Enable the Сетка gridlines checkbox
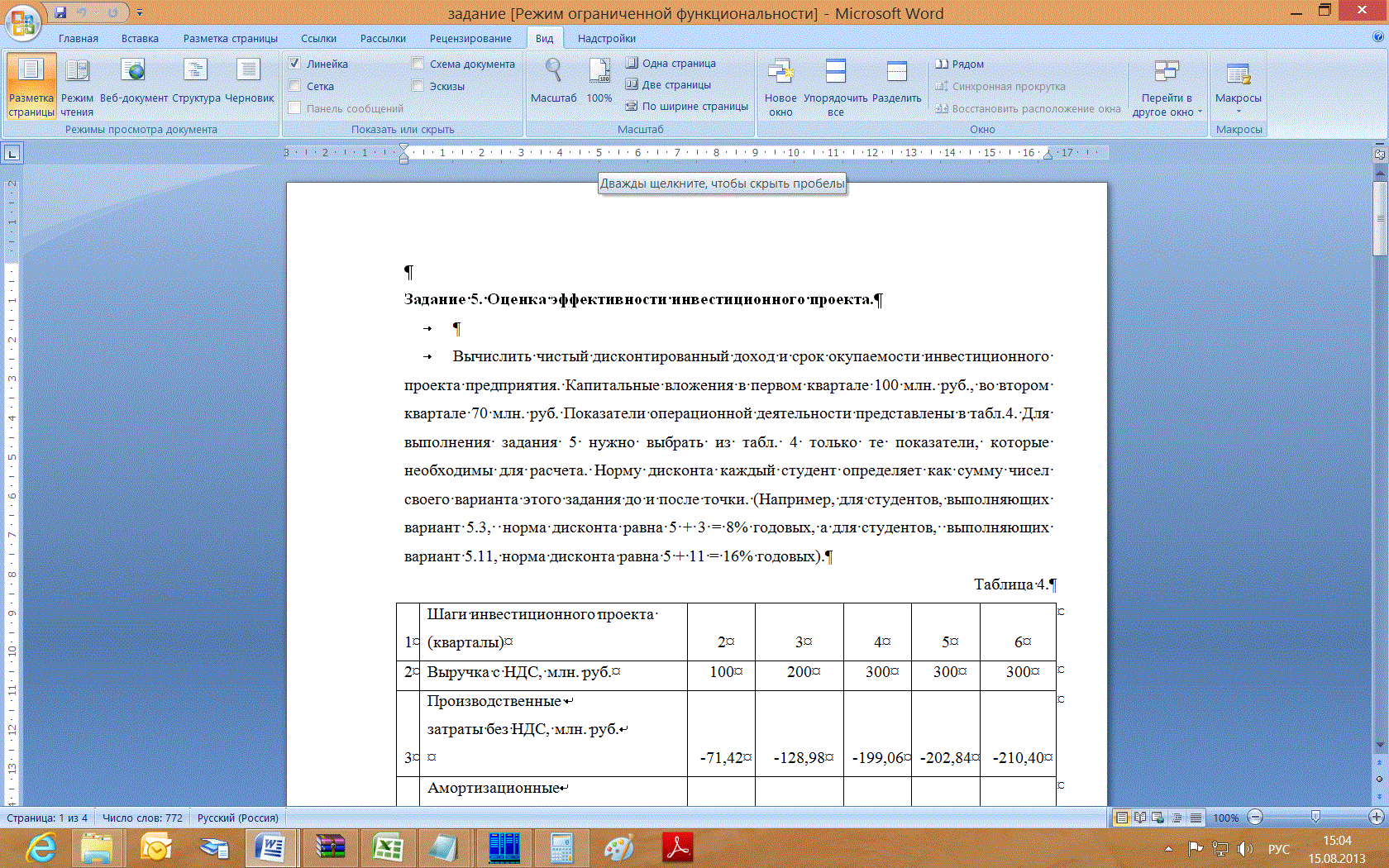 (x=295, y=86)
